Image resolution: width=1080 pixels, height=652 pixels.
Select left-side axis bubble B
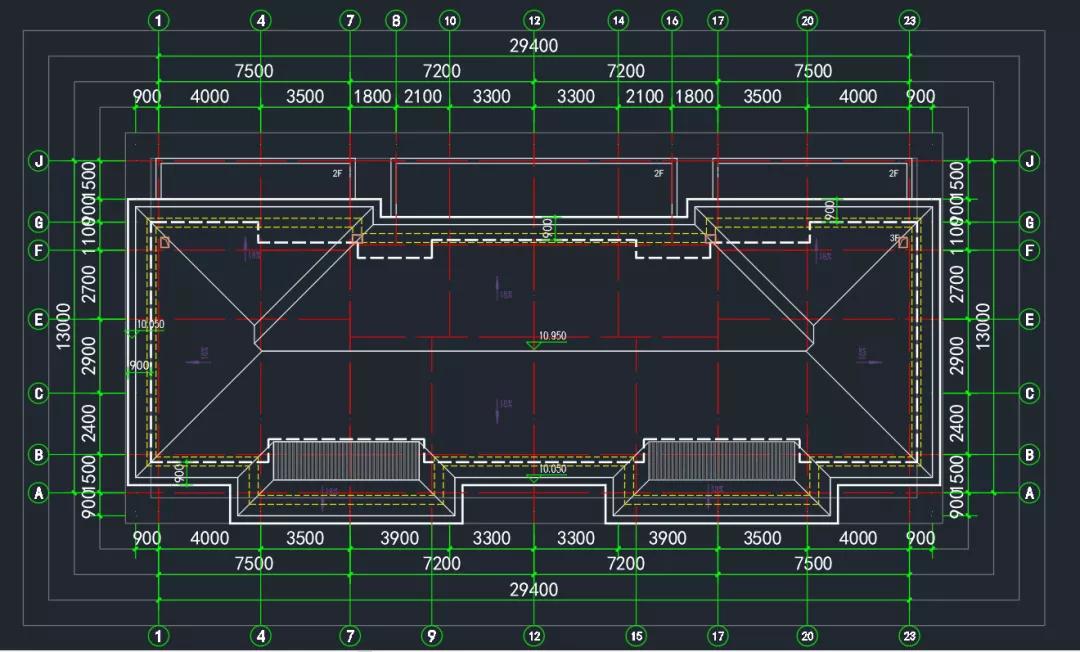point(39,454)
